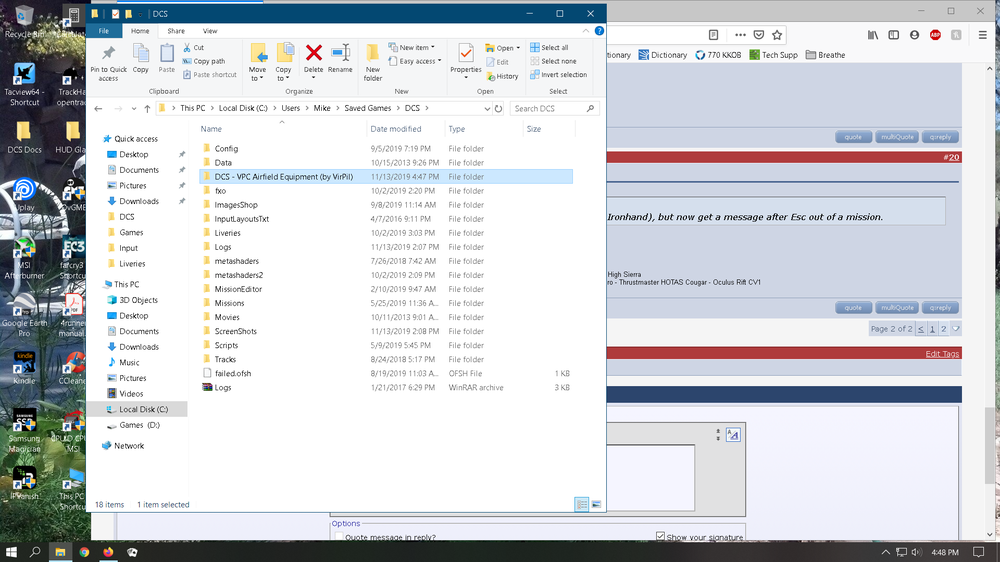Switch to View ribbon tab
Viewport: 1000px width, 562px height.
[210, 31]
